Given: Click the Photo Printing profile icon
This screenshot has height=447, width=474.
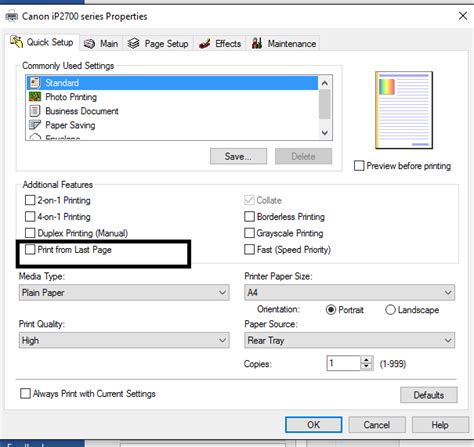Looking at the screenshot, I should point(35,97).
